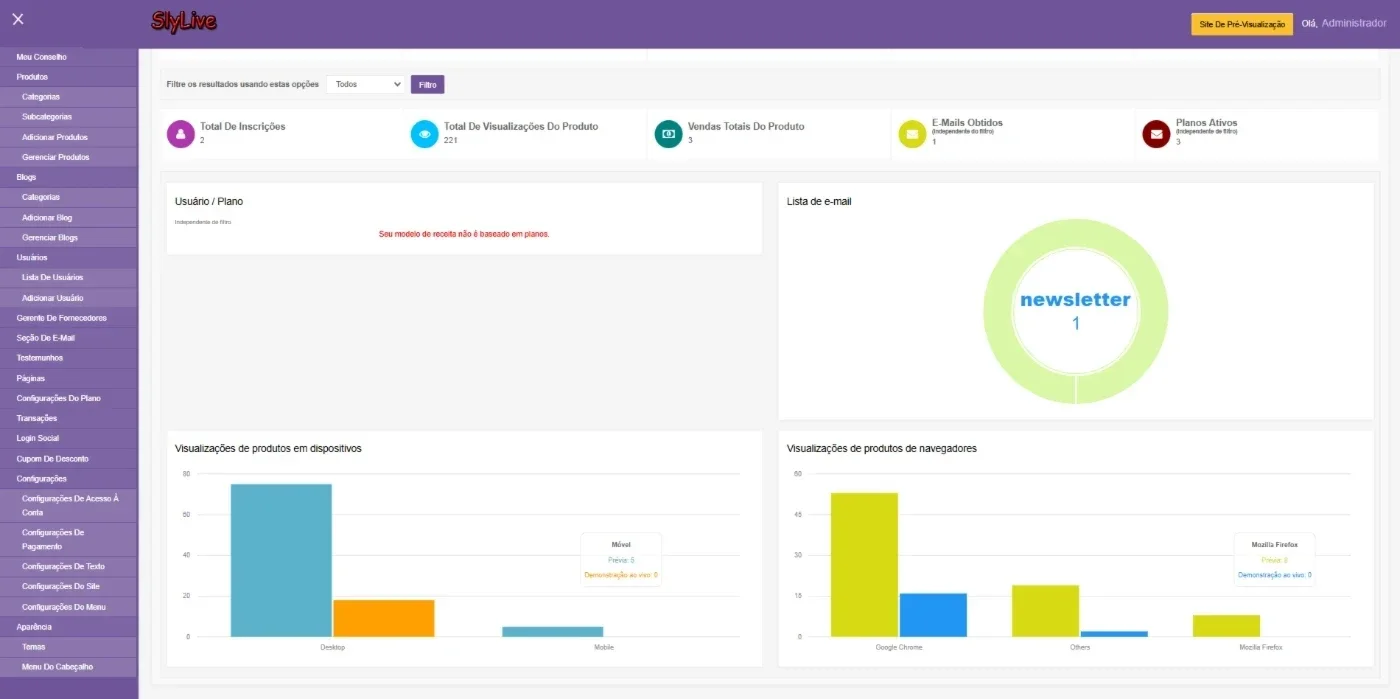The width and height of the screenshot is (1400, 699).
Task: Expand the Blogs menu section
Action: coord(68,177)
